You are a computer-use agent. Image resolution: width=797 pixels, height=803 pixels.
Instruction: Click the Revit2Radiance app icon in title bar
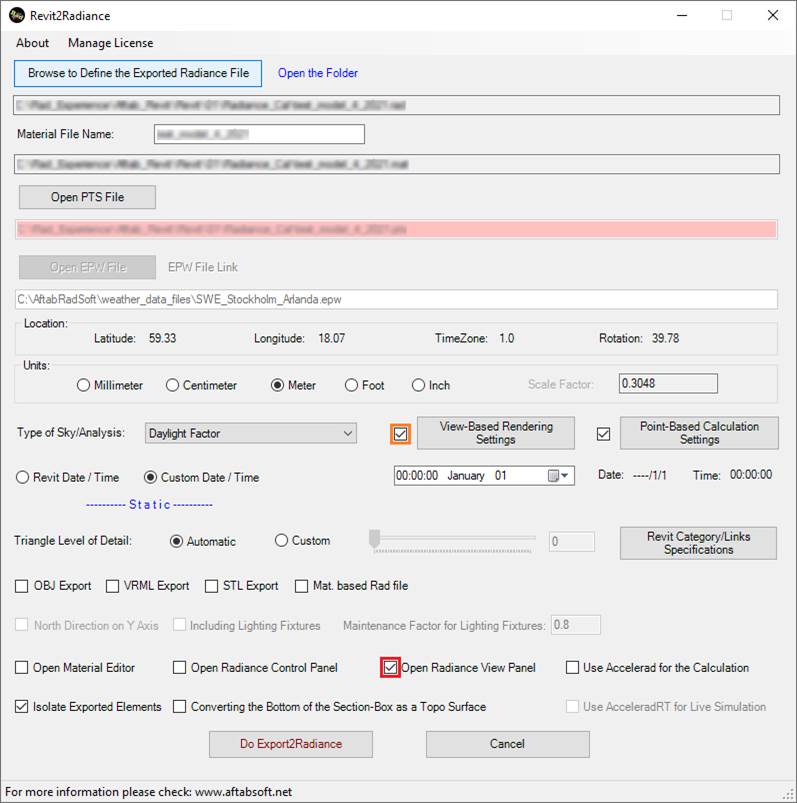[x=16, y=15]
